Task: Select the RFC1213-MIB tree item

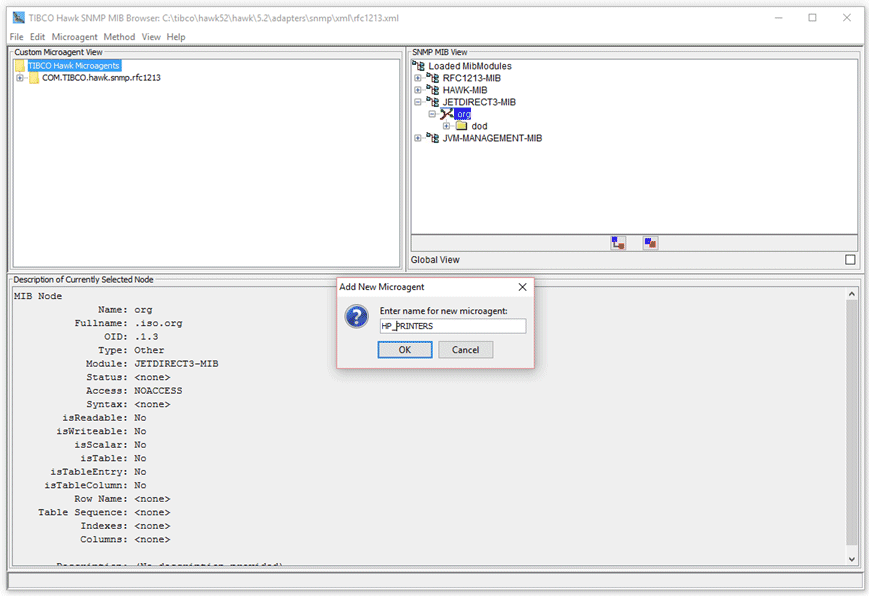Action: pyautogui.click(x=472, y=78)
